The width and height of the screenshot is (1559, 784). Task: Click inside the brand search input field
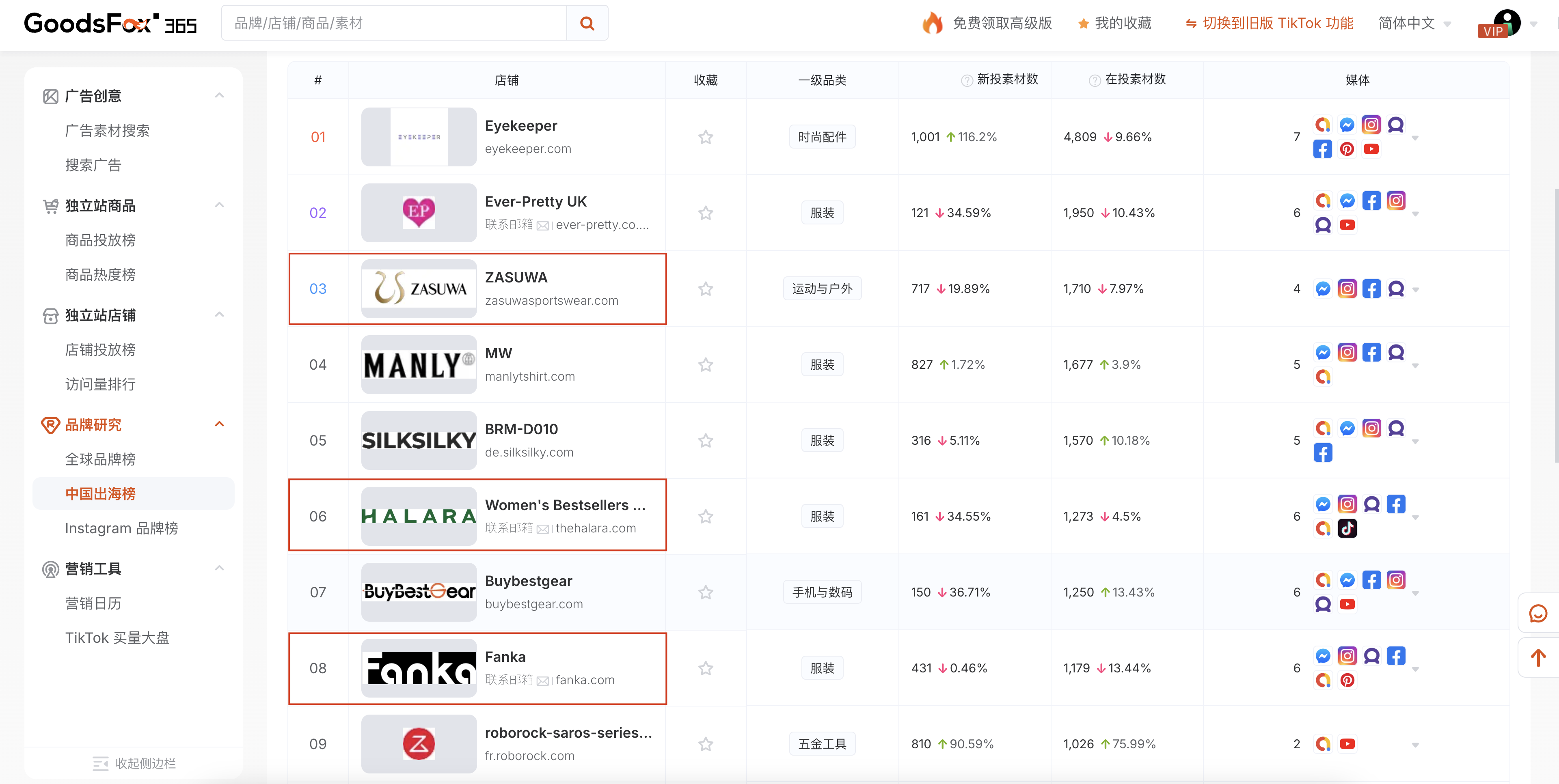pyautogui.click(x=393, y=23)
